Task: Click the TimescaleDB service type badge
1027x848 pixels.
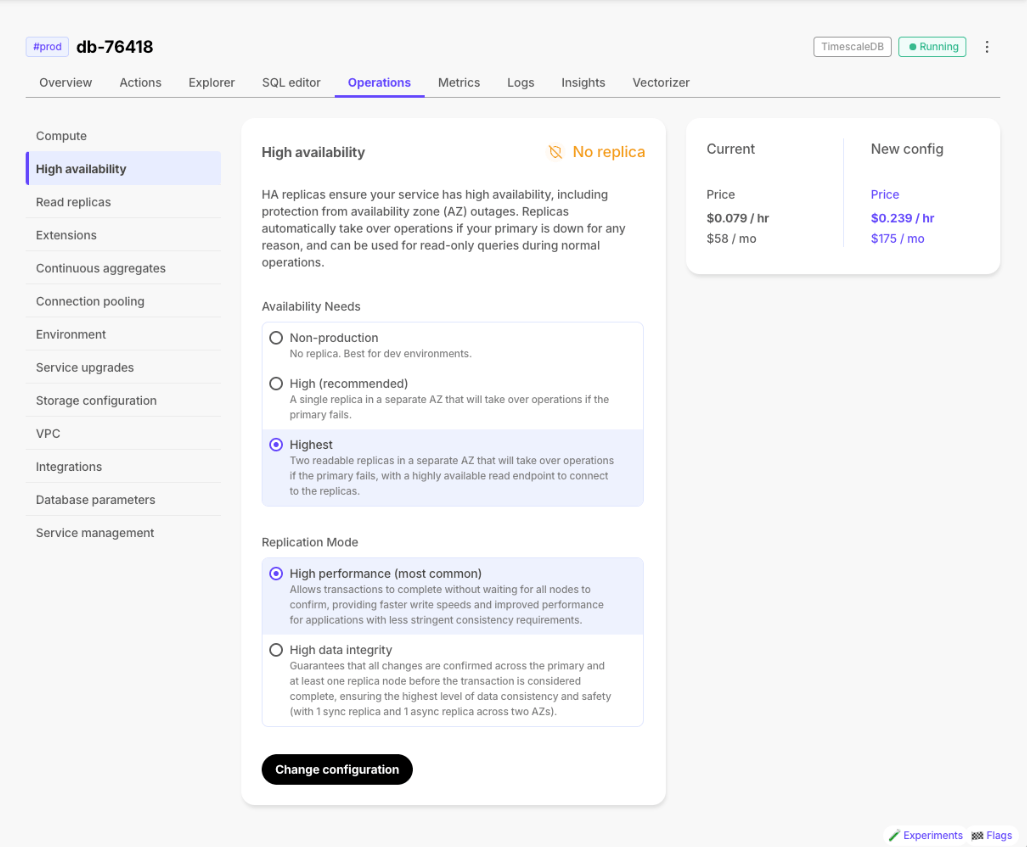Action: 852,47
